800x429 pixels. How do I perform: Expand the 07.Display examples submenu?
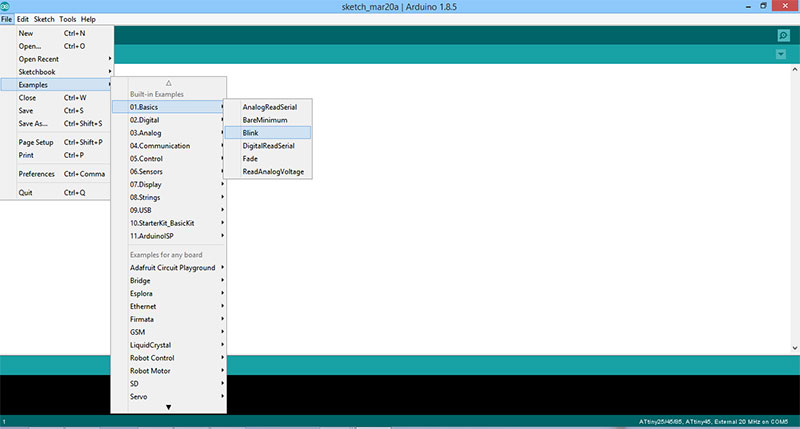pos(169,184)
